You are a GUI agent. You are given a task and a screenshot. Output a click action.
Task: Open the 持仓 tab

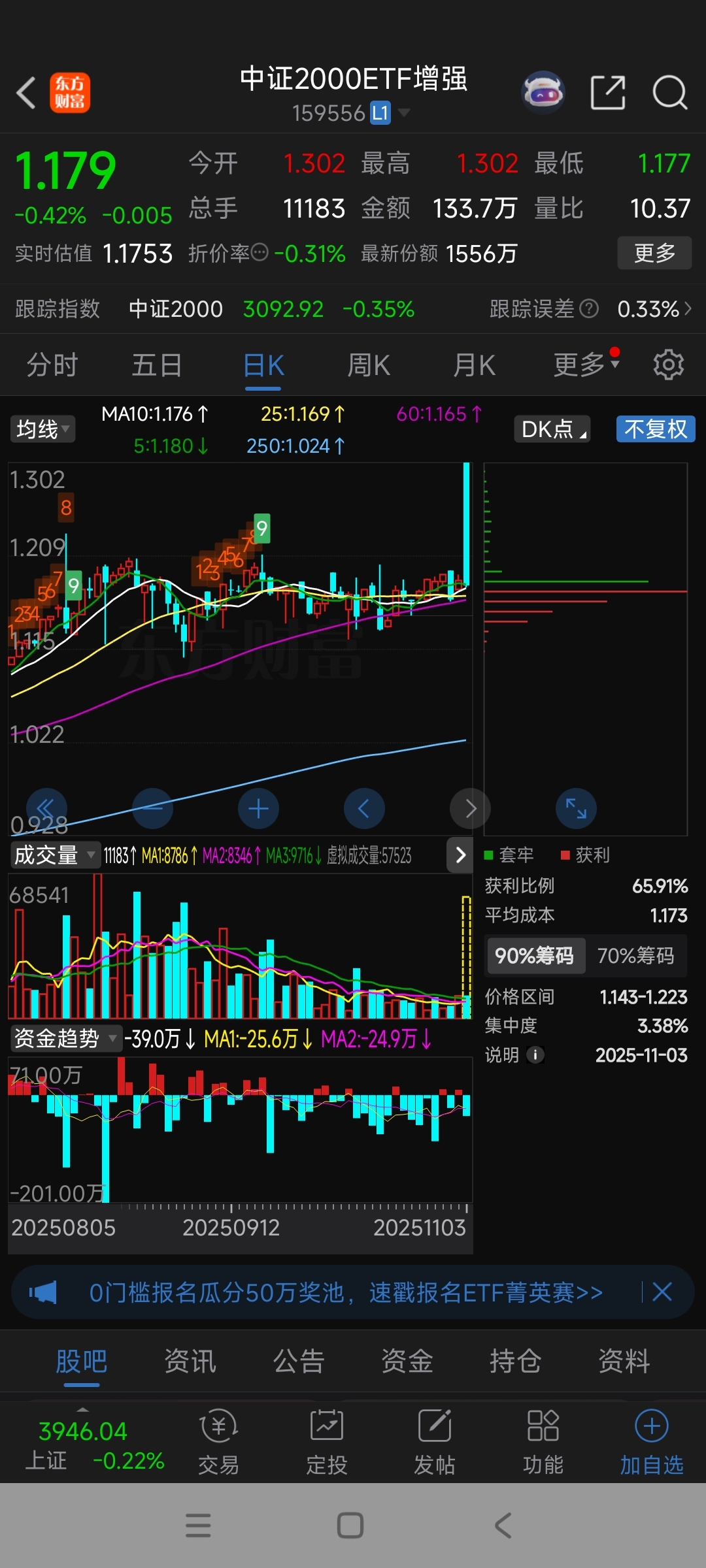516,1362
